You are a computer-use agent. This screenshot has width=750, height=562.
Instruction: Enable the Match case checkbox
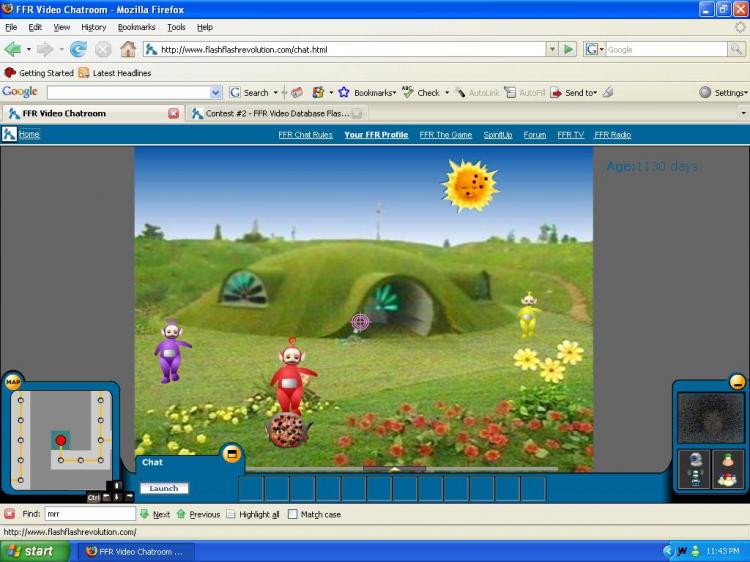[292, 514]
